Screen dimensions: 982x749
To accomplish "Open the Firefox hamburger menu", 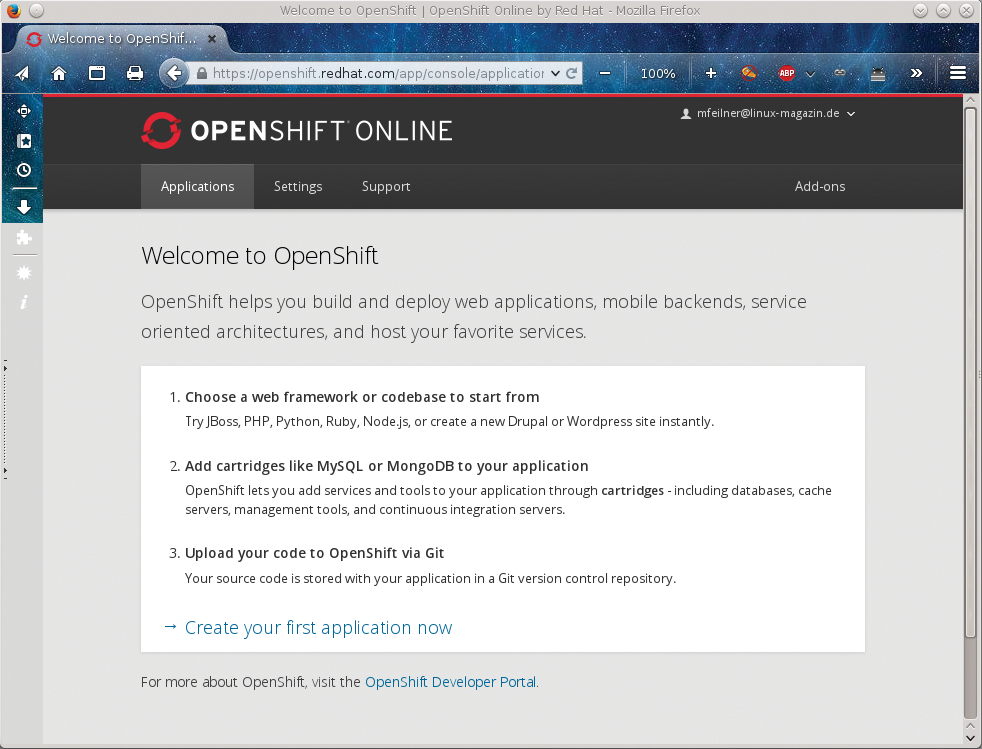I will pyautogui.click(x=957, y=73).
